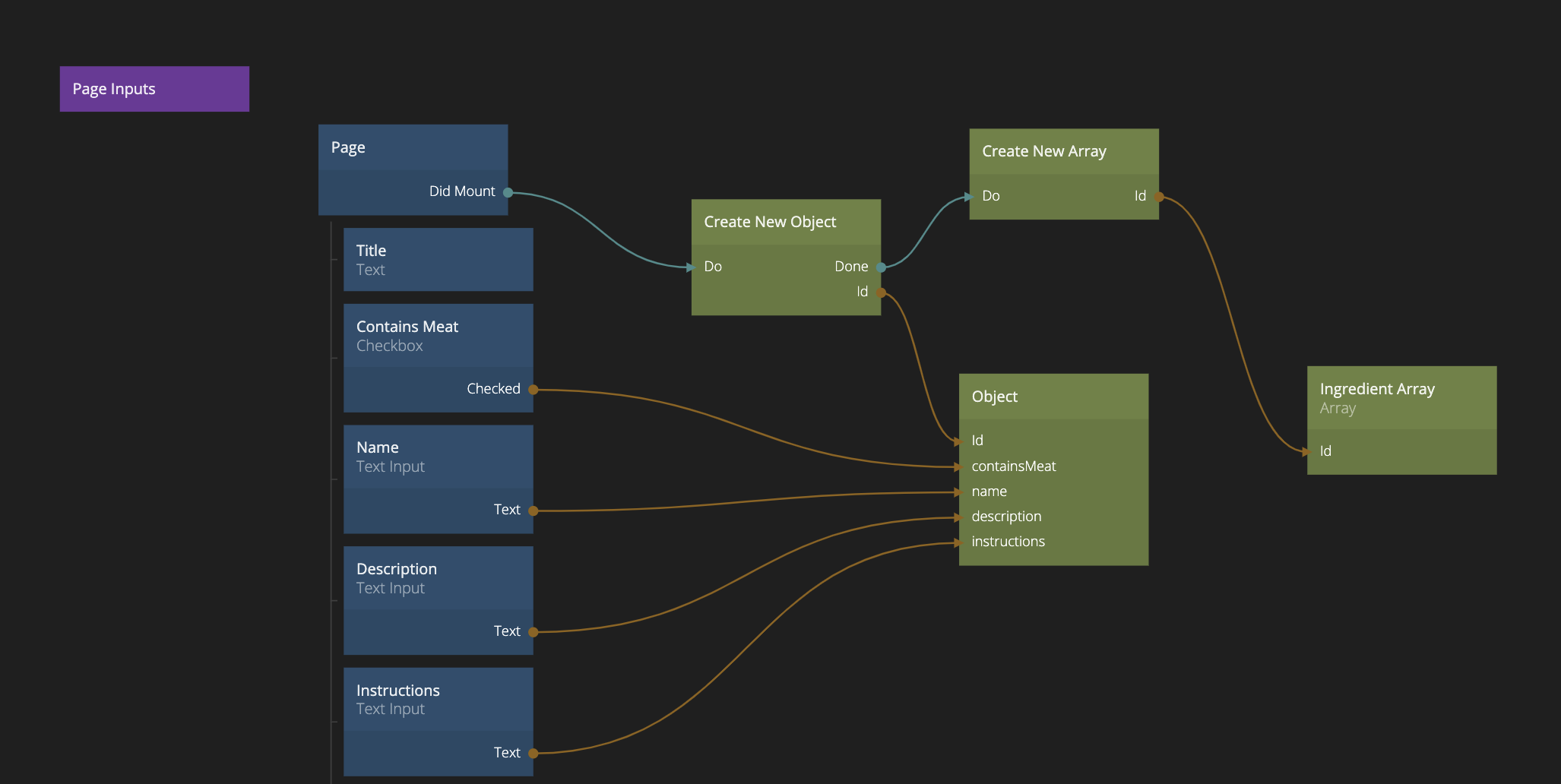Screen dimensions: 1561x784
Task: Click the Name node's Text output port
Action: [534, 511]
